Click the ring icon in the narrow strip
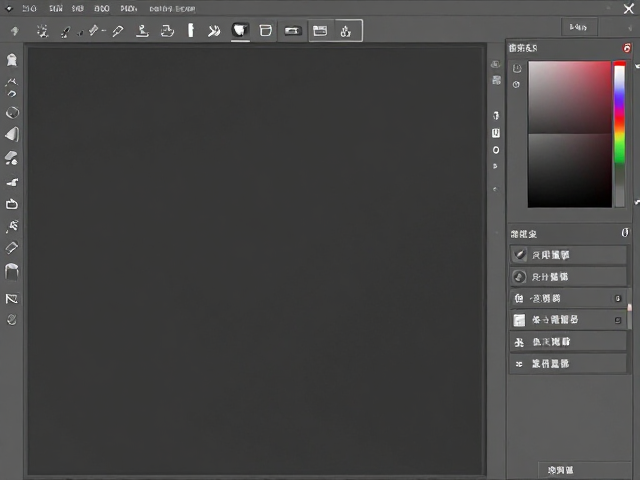 click(496, 150)
